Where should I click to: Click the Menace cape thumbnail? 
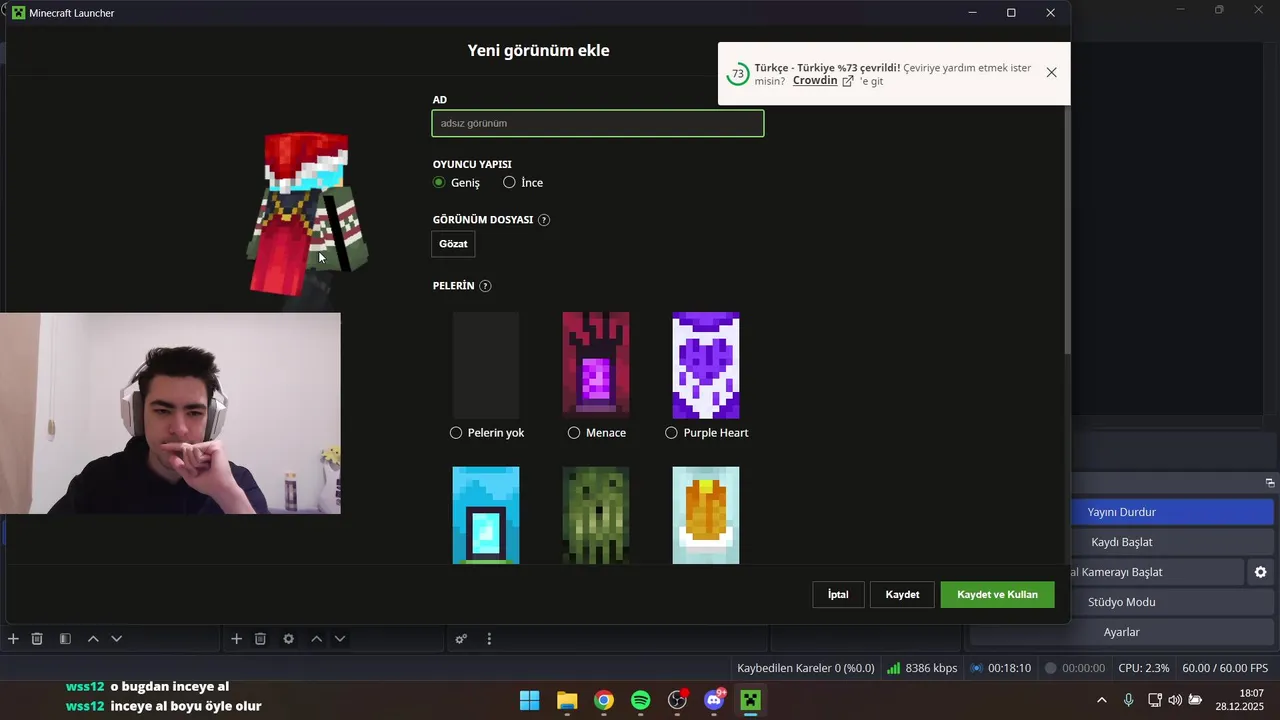coord(596,365)
